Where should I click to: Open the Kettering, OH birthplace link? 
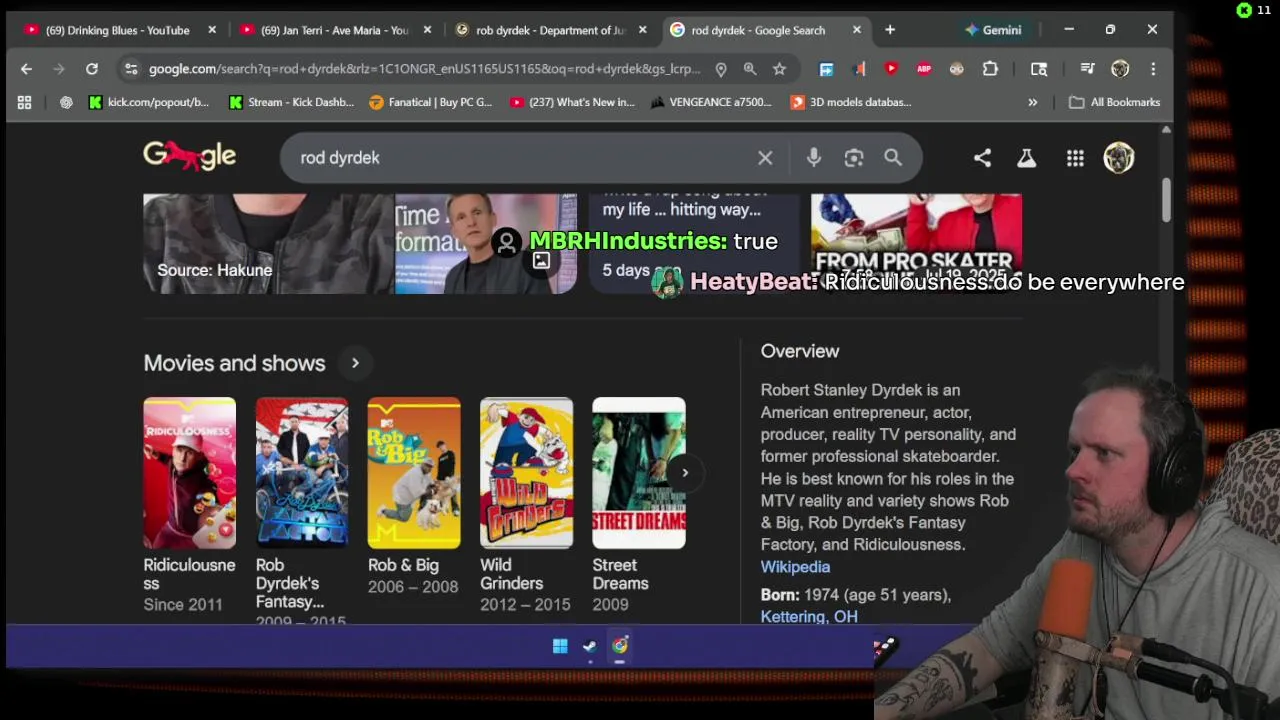coord(809,617)
